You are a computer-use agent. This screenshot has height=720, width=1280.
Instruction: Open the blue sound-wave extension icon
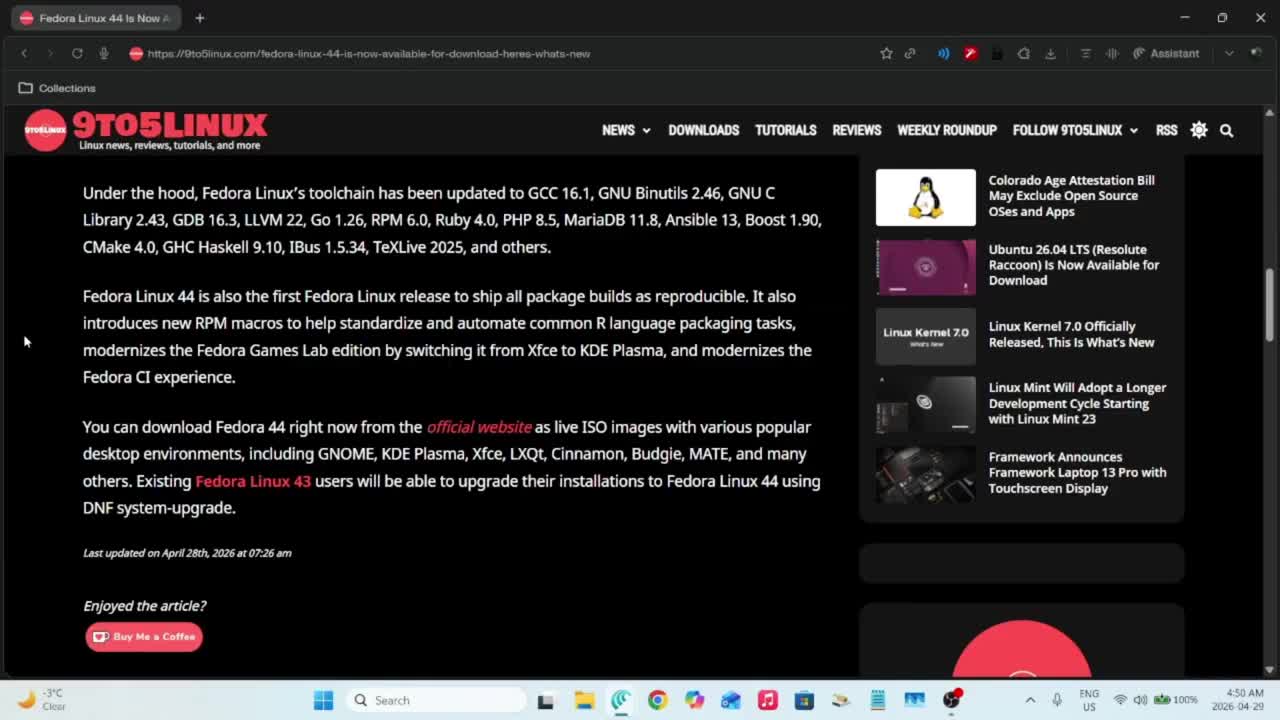(x=943, y=53)
